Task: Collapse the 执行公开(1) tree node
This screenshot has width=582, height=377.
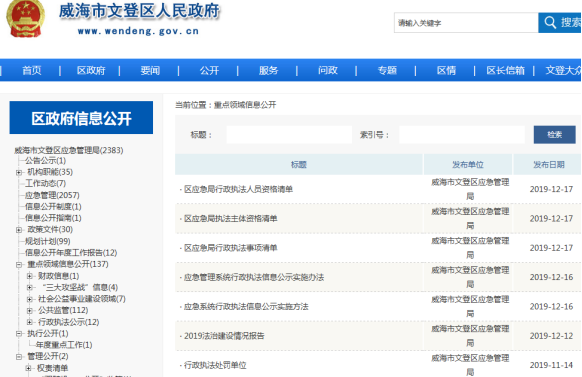Action: (x=19, y=334)
